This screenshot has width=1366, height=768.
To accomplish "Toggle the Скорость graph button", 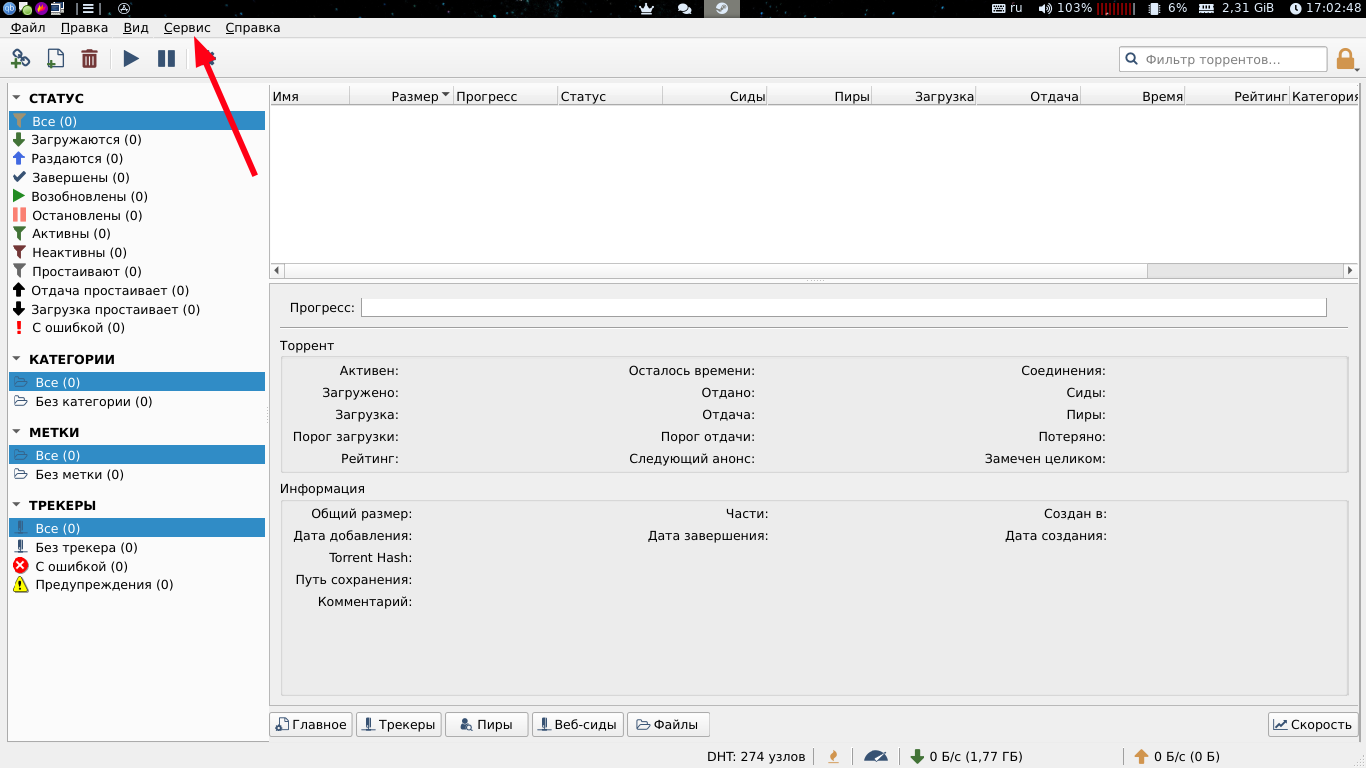I will (1313, 724).
